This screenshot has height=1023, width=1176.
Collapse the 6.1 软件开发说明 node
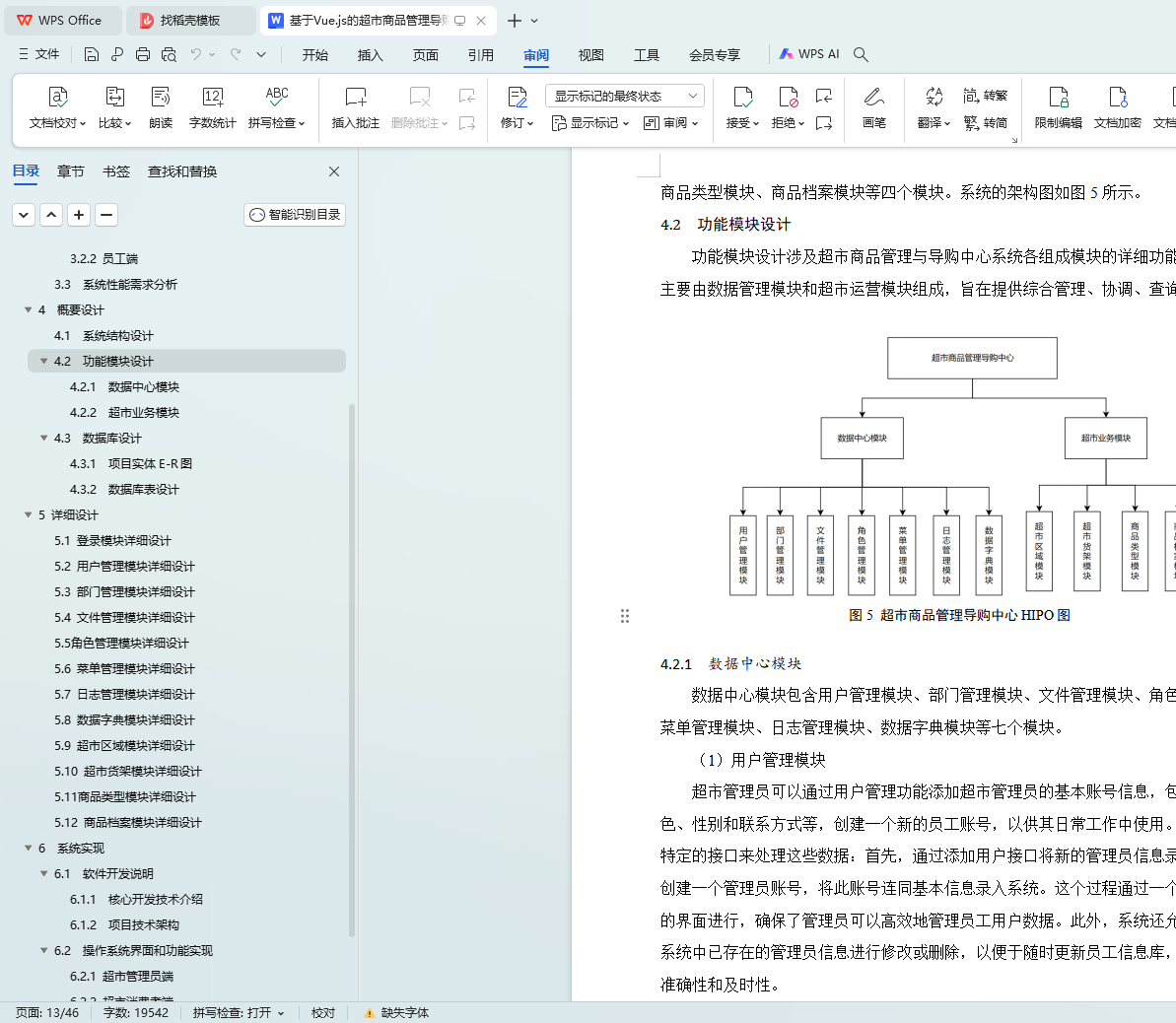point(43,874)
